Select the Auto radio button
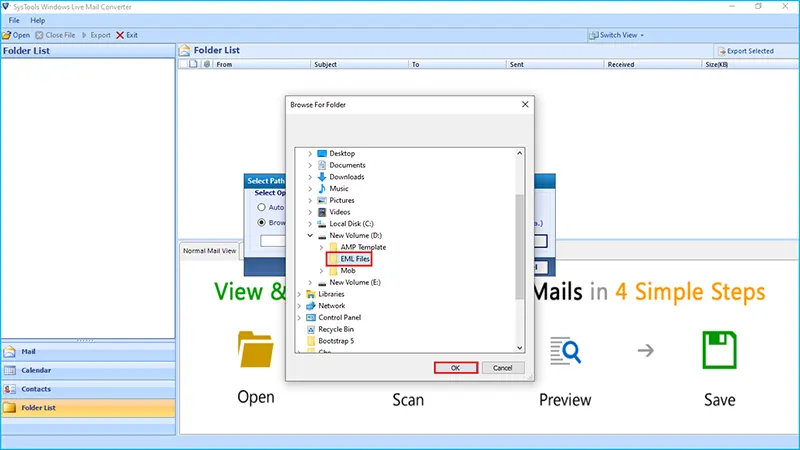 tap(261, 207)
